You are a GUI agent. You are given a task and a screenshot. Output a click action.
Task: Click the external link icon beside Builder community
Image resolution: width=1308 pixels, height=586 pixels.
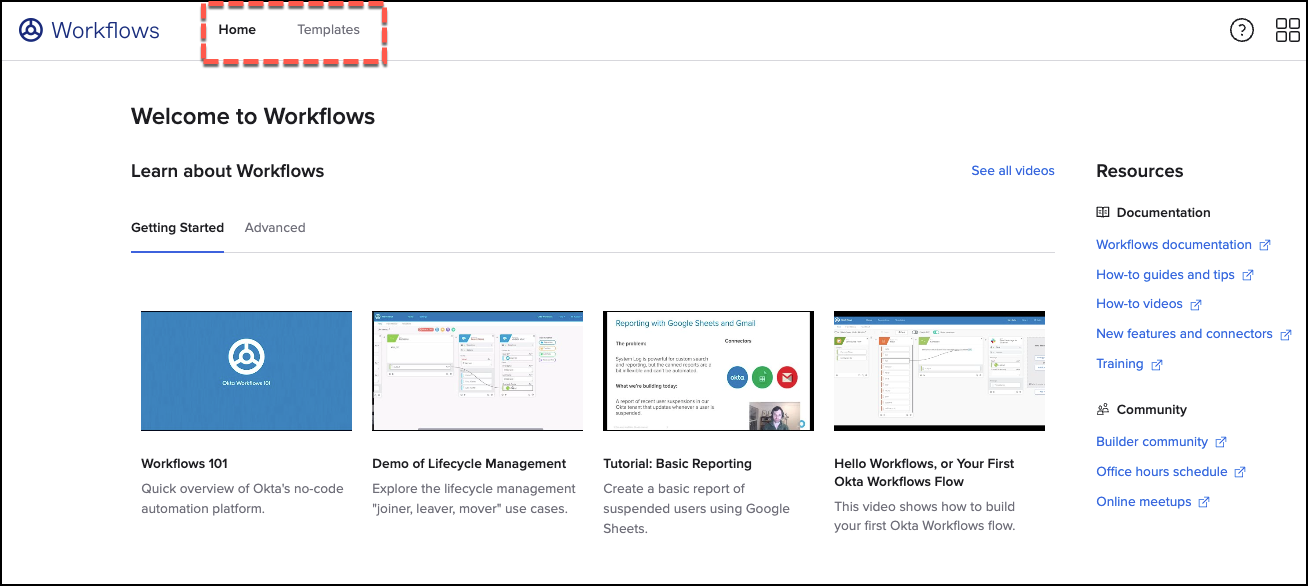coord(1222,441)
